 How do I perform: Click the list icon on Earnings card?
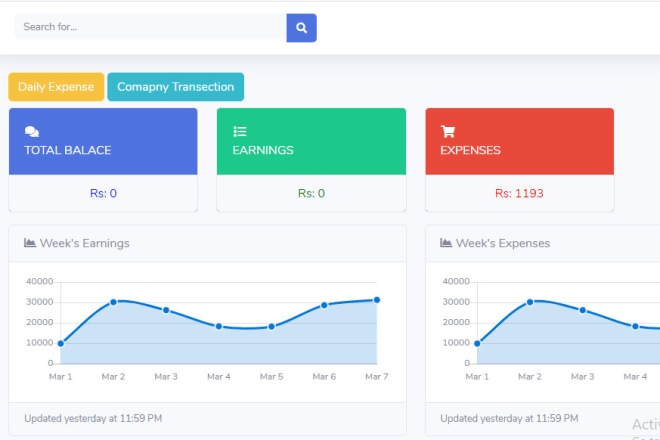[x=240, y=132]
